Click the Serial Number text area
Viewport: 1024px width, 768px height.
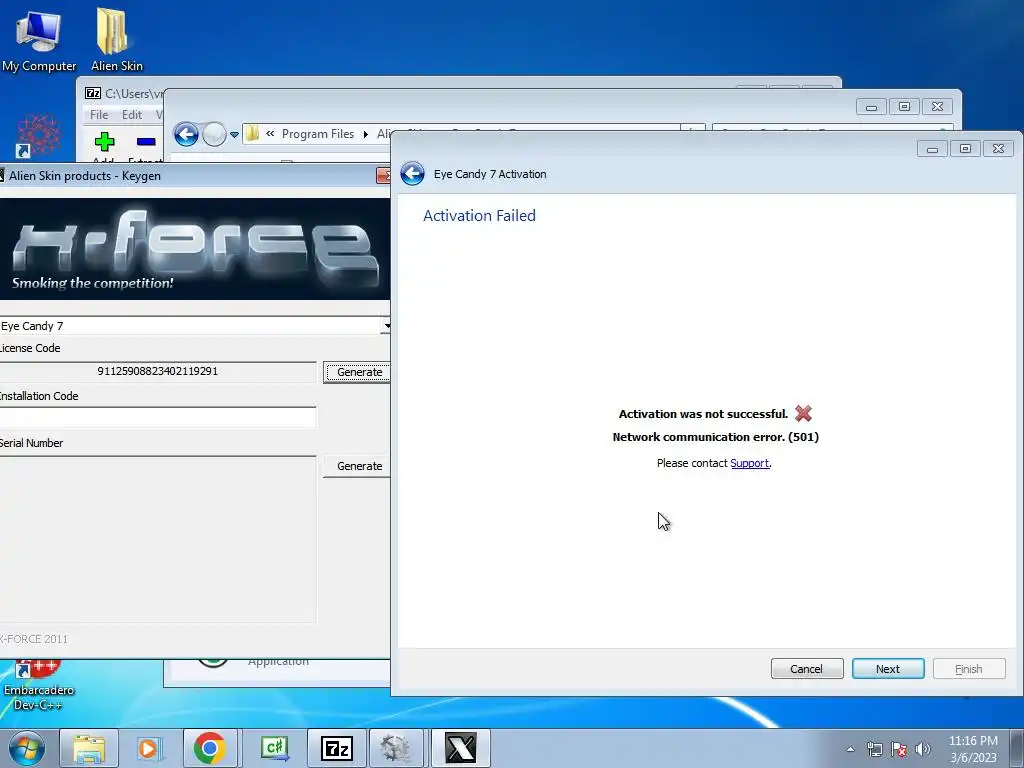point(157,539)
